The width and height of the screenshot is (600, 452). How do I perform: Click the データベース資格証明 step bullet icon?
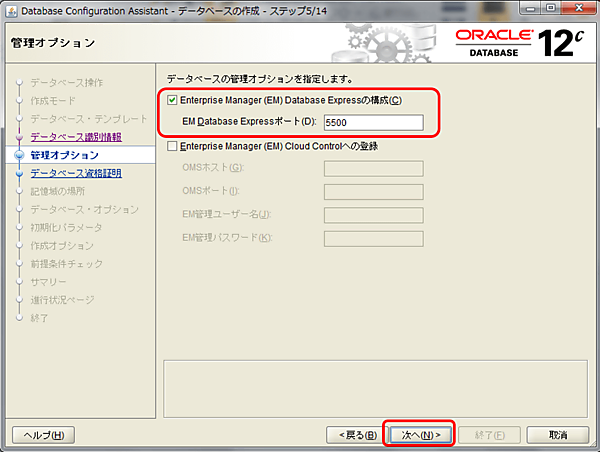click(x=20, y=173)
